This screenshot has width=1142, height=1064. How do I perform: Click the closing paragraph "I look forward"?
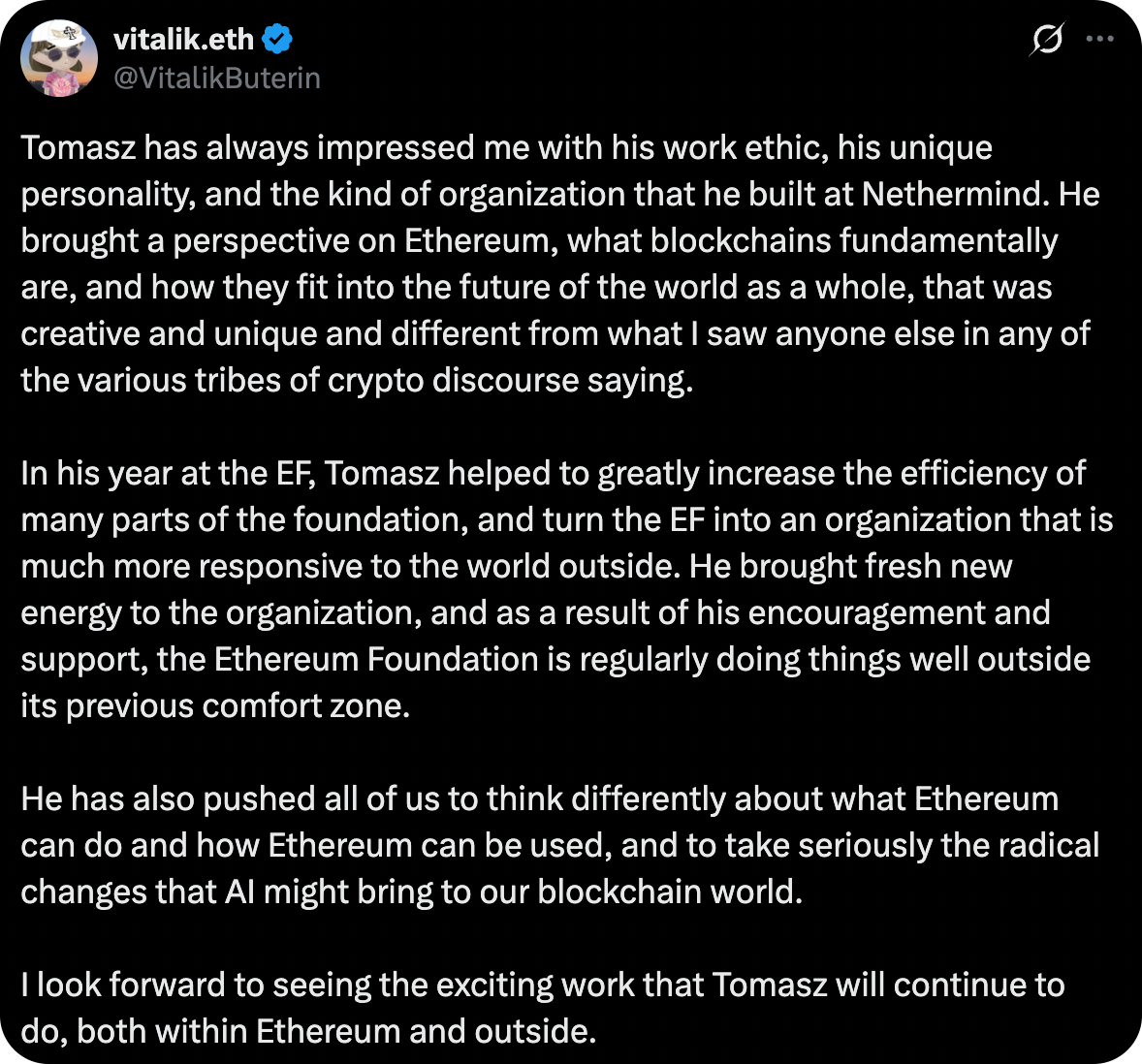pyautogui.click(x=543, y=1008)
